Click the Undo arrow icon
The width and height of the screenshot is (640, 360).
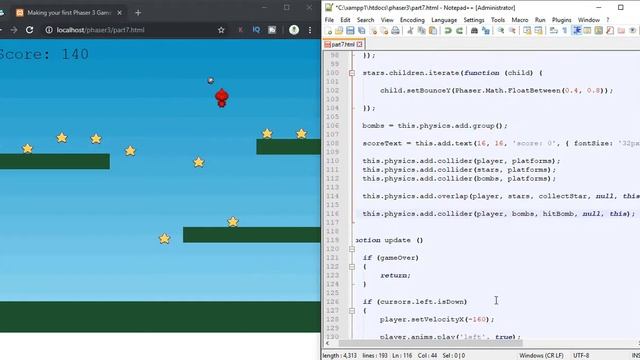448,31
